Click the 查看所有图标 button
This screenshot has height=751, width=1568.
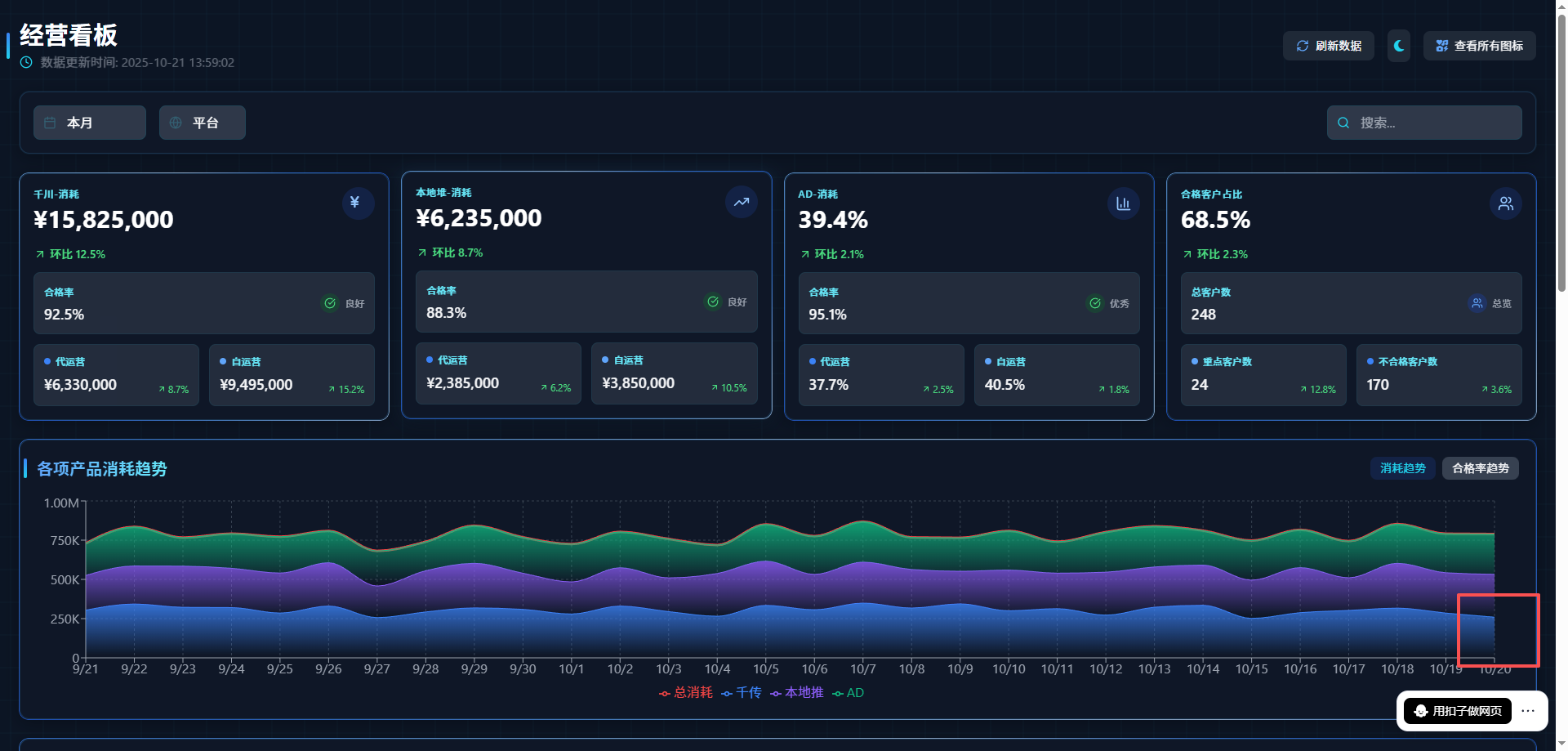tap(1479, 46)
